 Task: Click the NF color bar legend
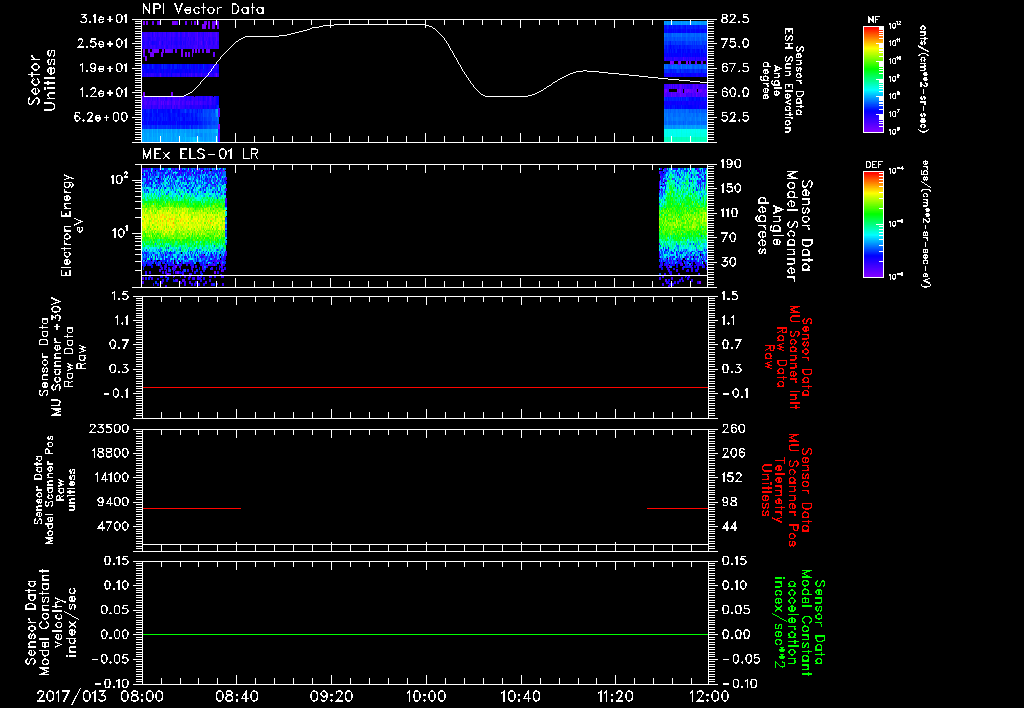873,79
